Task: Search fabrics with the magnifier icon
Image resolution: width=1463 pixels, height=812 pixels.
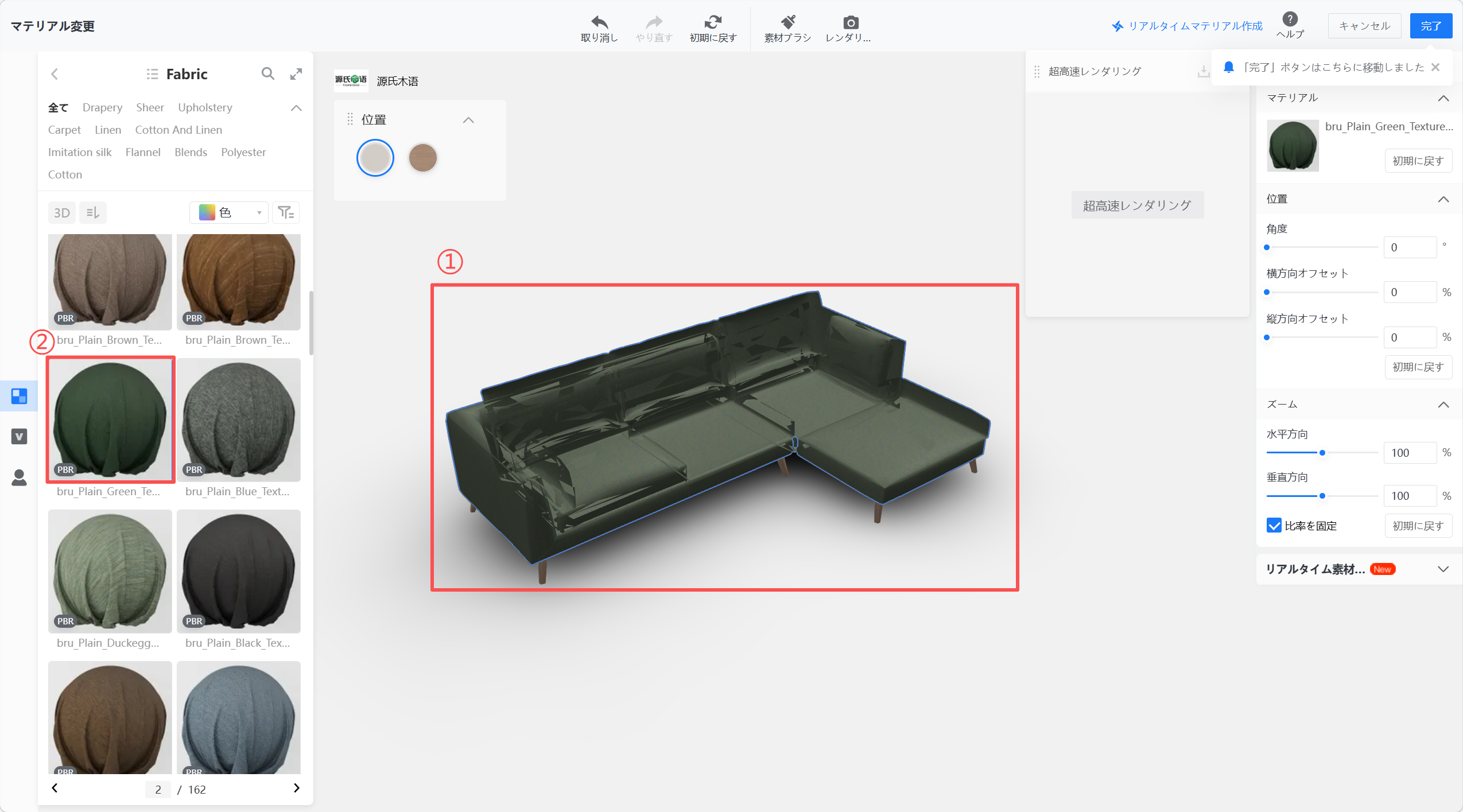Action: [x=267, y=73]
